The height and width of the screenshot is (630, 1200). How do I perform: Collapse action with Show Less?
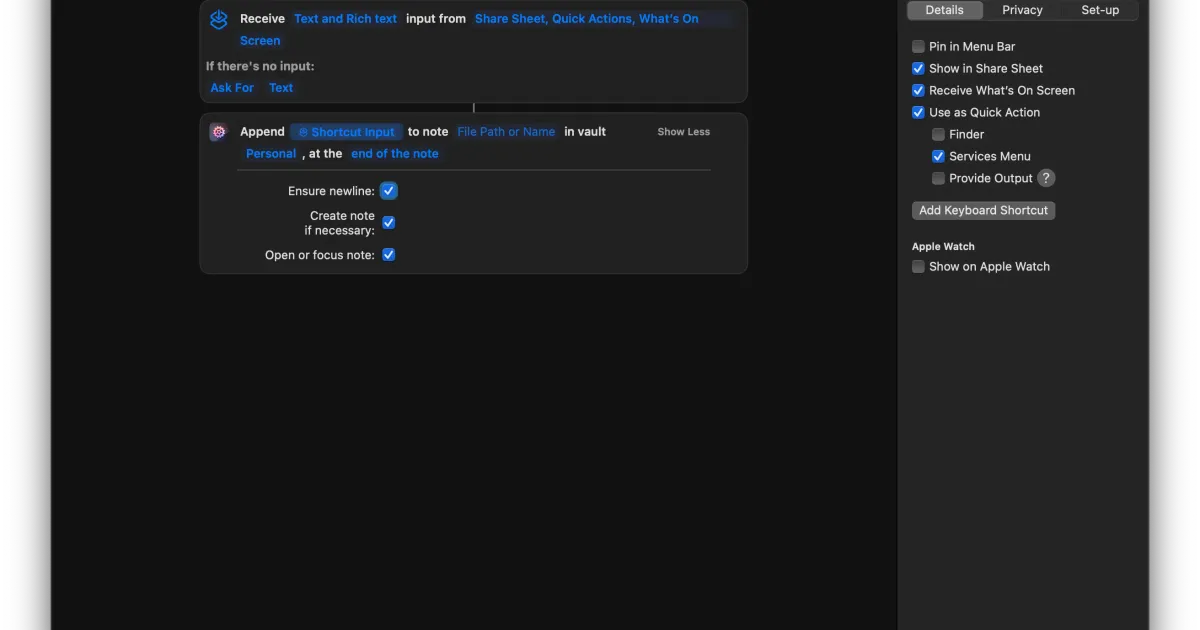684,132
